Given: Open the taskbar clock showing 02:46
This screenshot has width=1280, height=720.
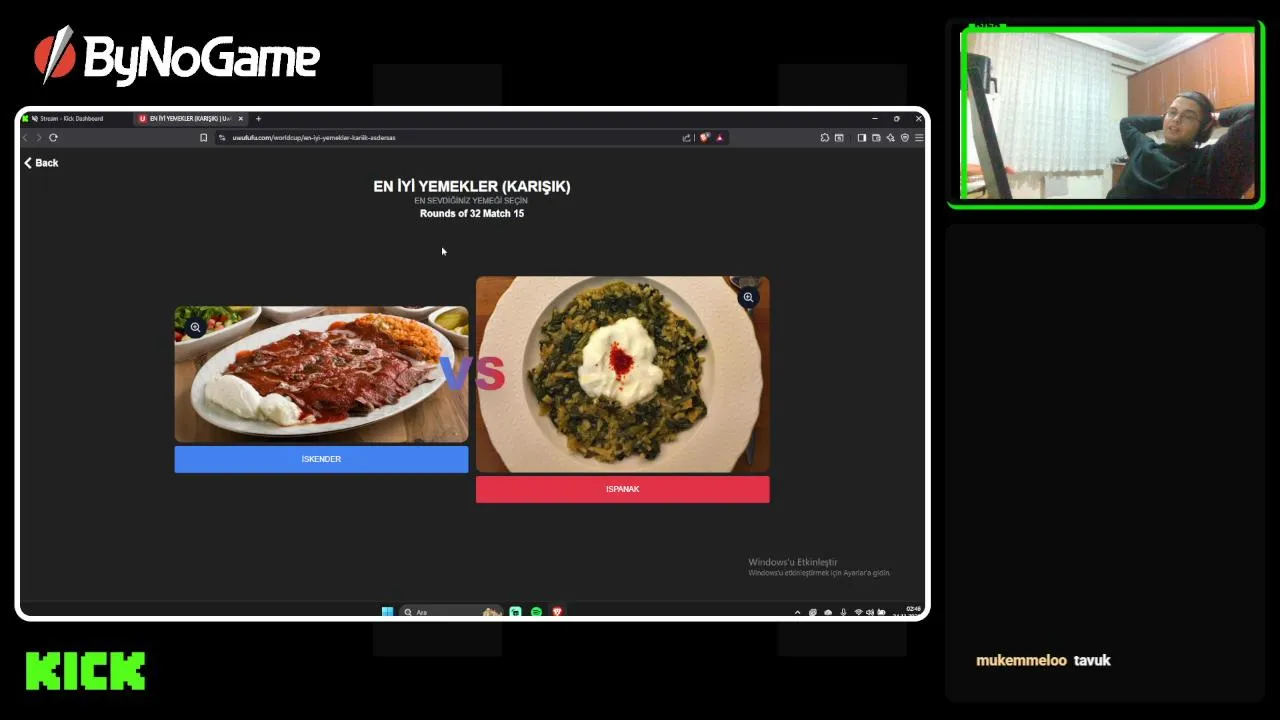Looking at the screenshot, I should pyautogui.click(x=913, y=611).
